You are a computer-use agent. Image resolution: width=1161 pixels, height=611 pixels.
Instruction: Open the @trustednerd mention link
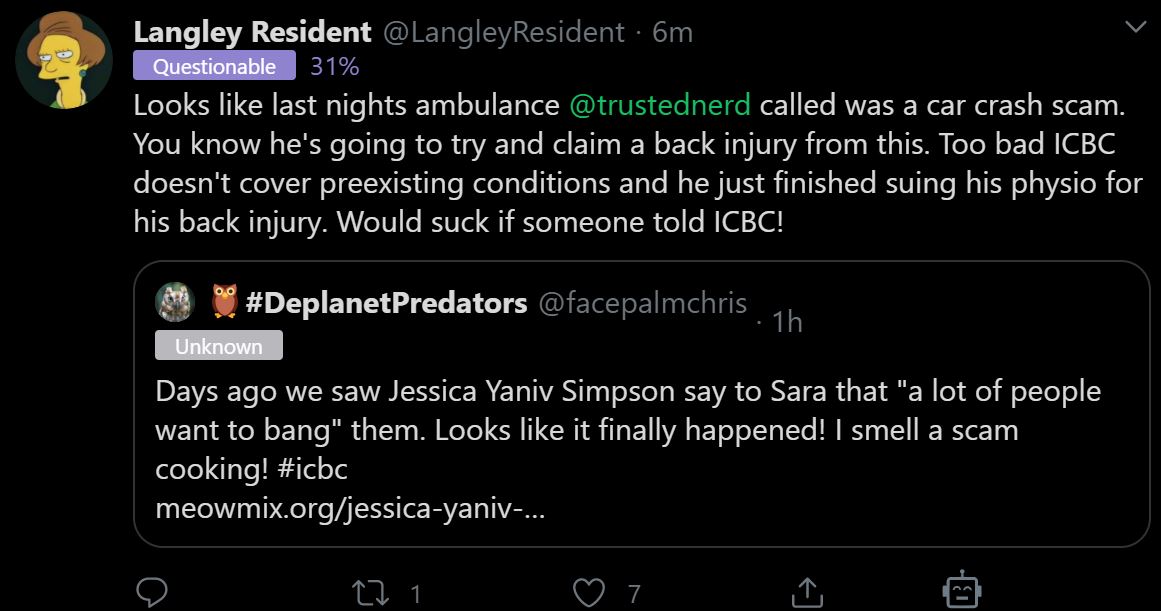pyautogui.click(x=660, y=105)
